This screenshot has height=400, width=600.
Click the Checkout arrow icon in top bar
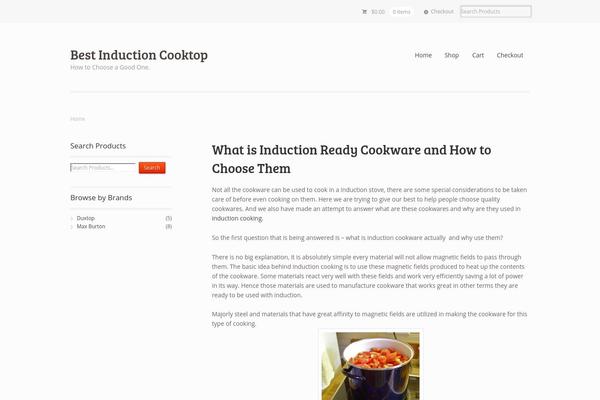[x=426, y=12]
